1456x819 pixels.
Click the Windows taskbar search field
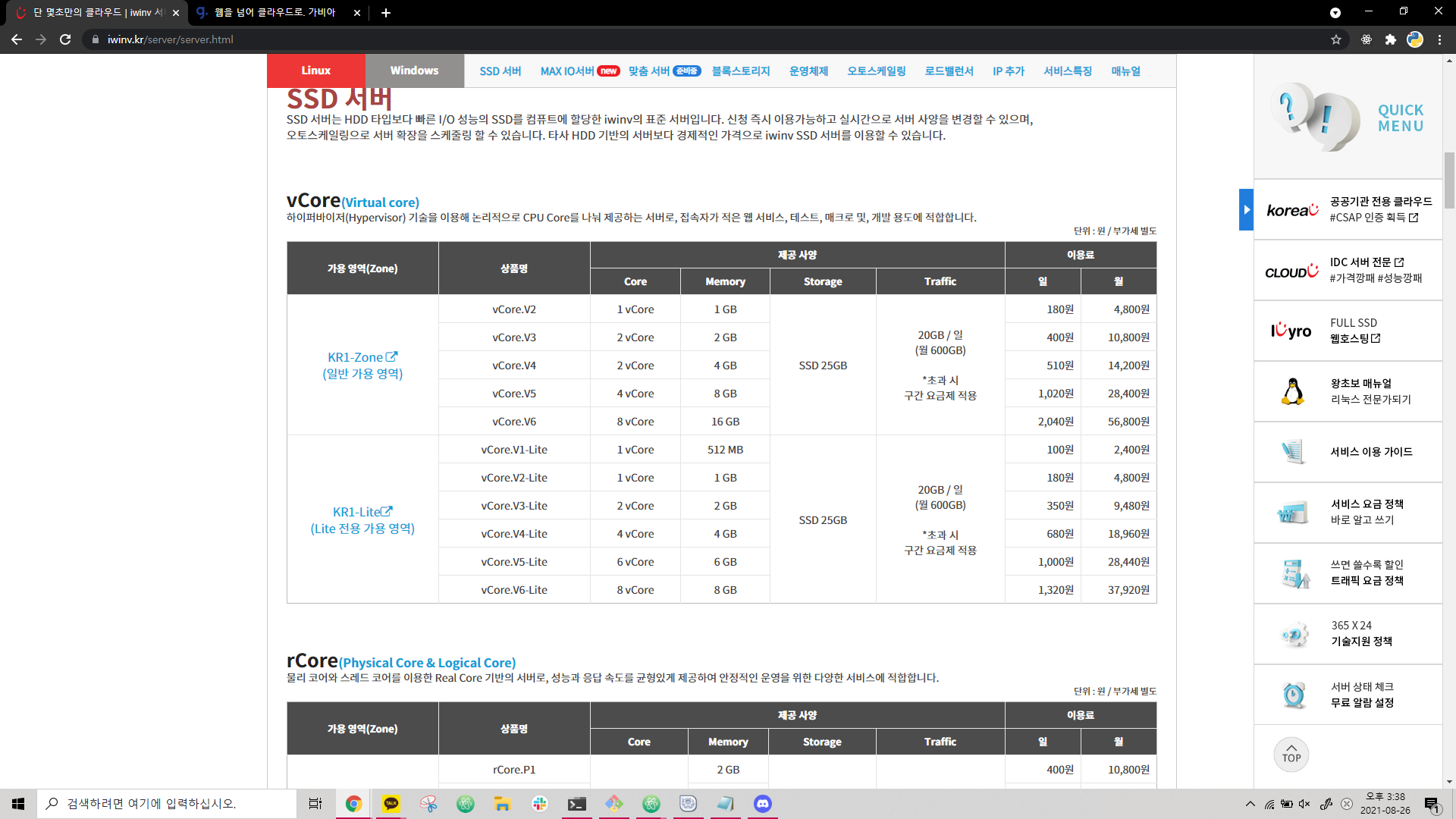pyautogui.click(x=167, y=804)
